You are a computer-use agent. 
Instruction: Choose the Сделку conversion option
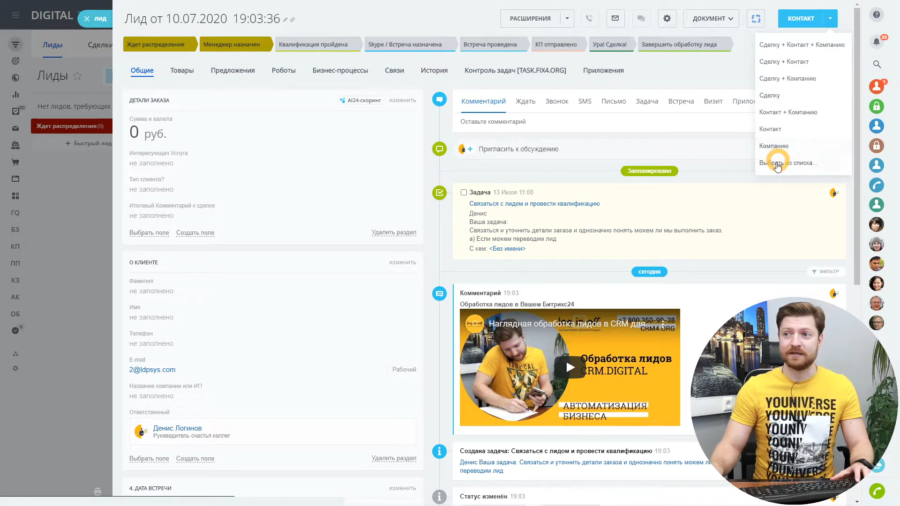click(x=770, y=95)
